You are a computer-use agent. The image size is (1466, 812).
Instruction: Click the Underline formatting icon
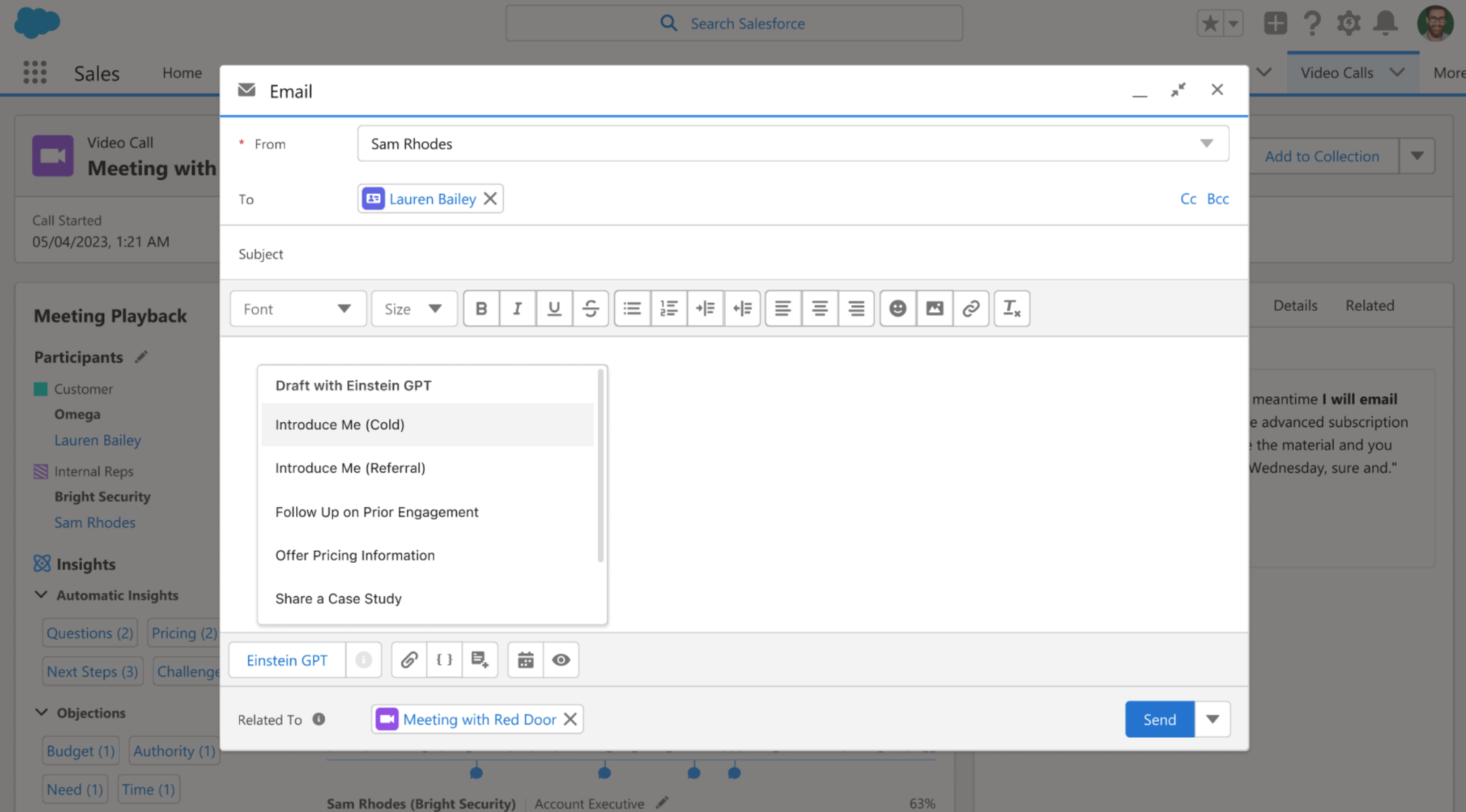point(553,307)
